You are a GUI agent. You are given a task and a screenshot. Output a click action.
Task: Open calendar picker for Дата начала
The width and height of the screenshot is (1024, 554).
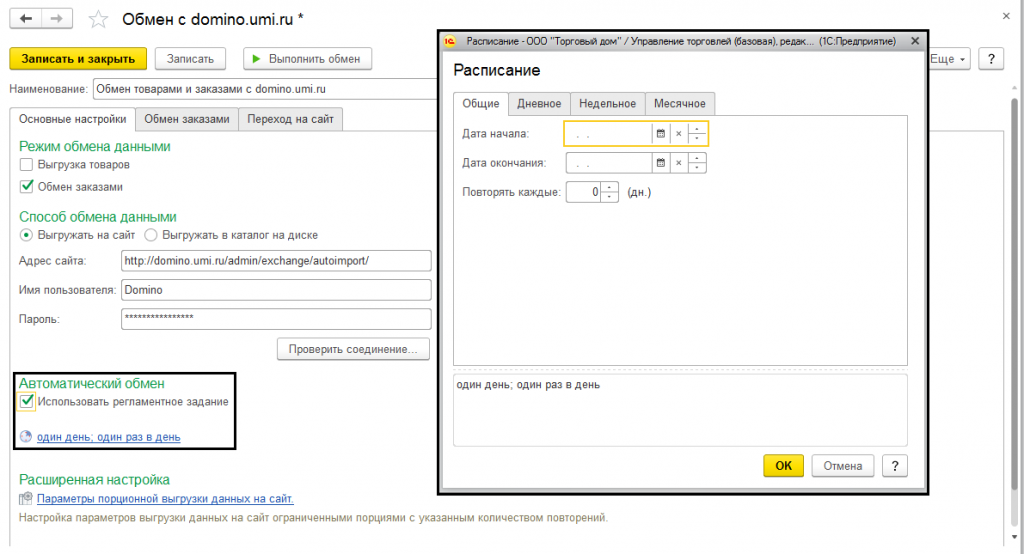[x=660, y=133]
